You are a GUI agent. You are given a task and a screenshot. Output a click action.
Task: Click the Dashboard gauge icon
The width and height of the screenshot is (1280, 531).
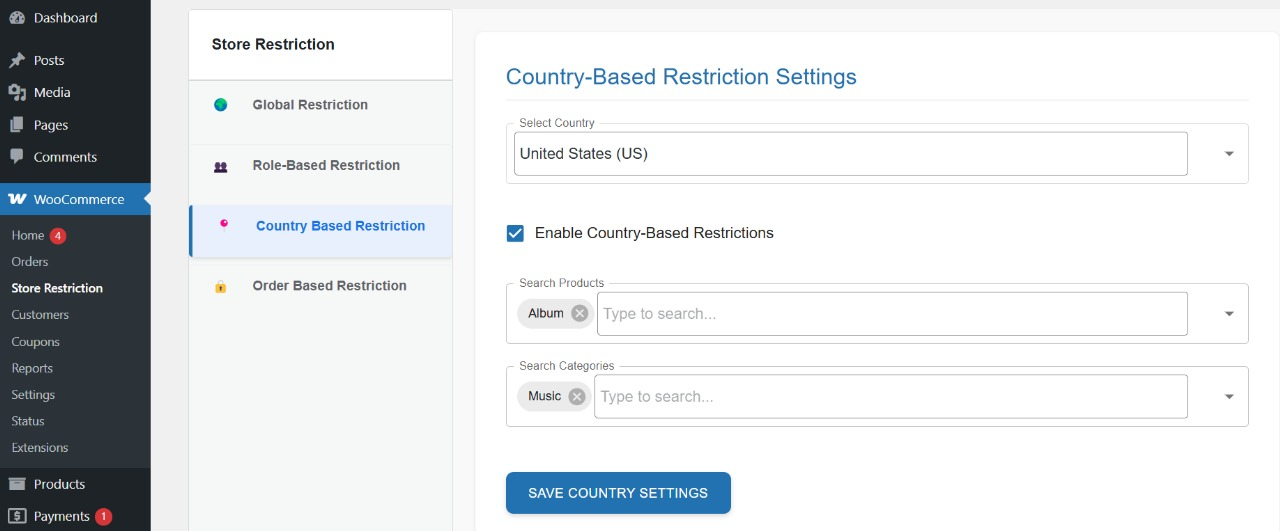coord(17,18)
